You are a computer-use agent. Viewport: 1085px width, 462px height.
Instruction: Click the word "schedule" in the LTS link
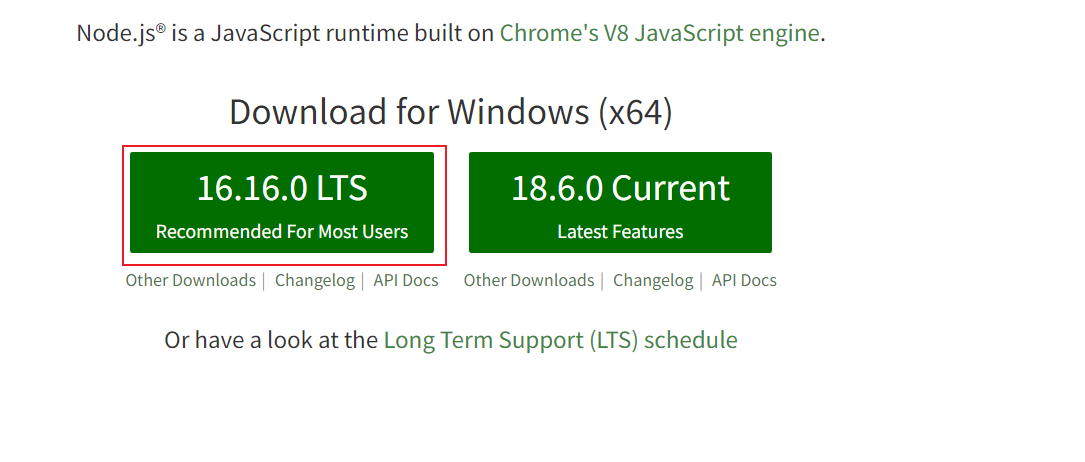pos(691,340)
